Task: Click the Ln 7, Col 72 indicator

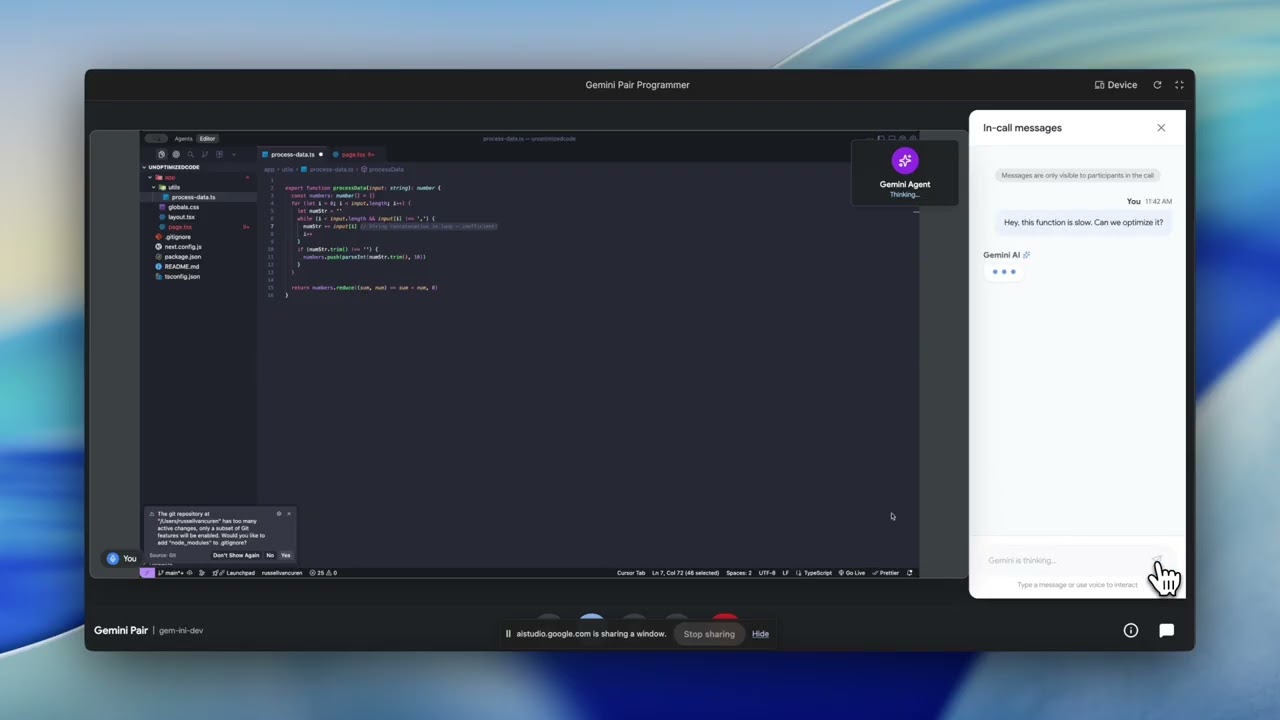Action: pos(685,573)
